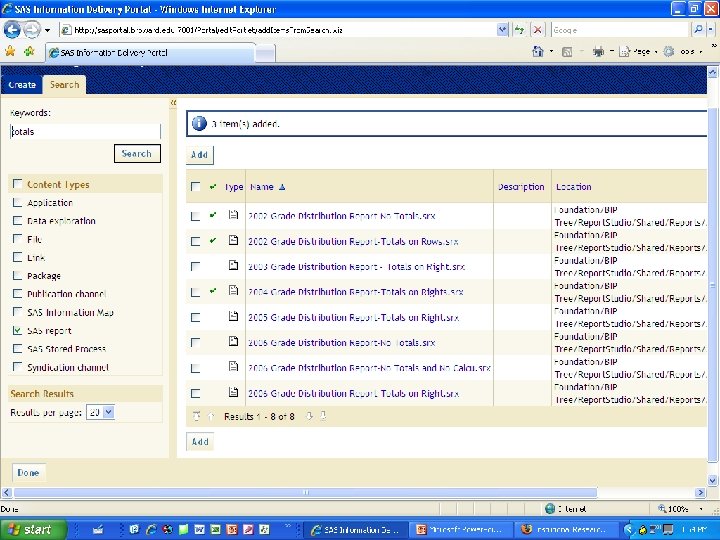Open the Microsoft PowerPoint taskbar button

[462, 529]
